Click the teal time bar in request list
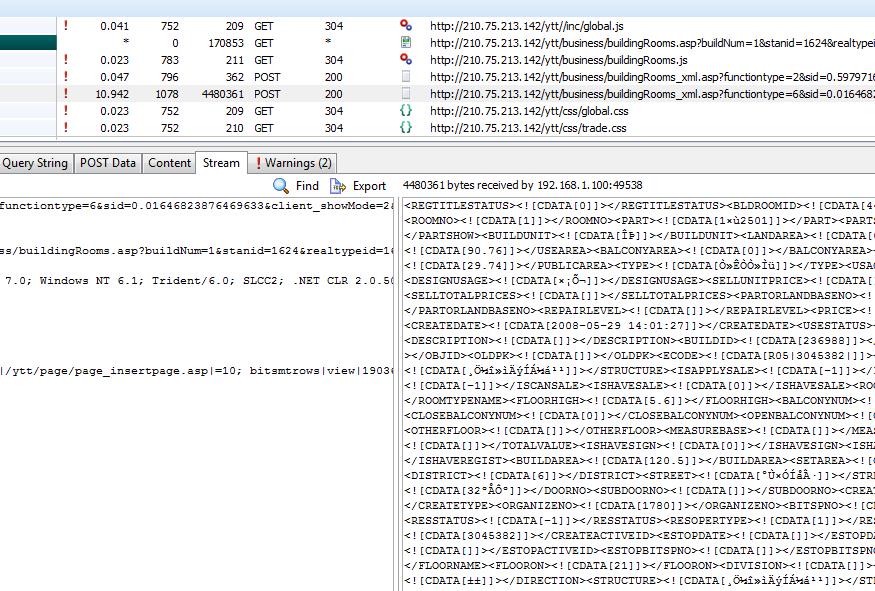Viewport: 875px width, 591px height. (x=27, y=43)
